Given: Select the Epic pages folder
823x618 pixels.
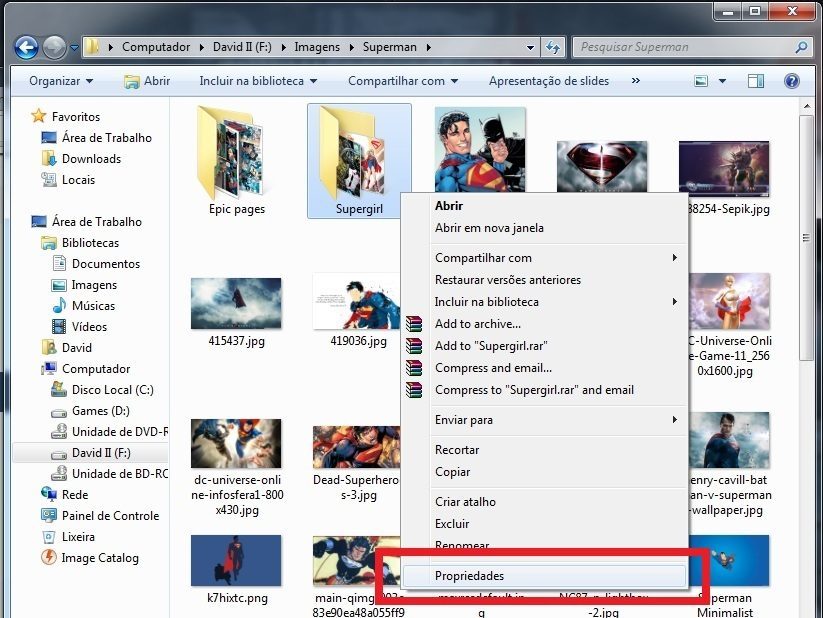Looking at the screenshot, I should point(237,161).
